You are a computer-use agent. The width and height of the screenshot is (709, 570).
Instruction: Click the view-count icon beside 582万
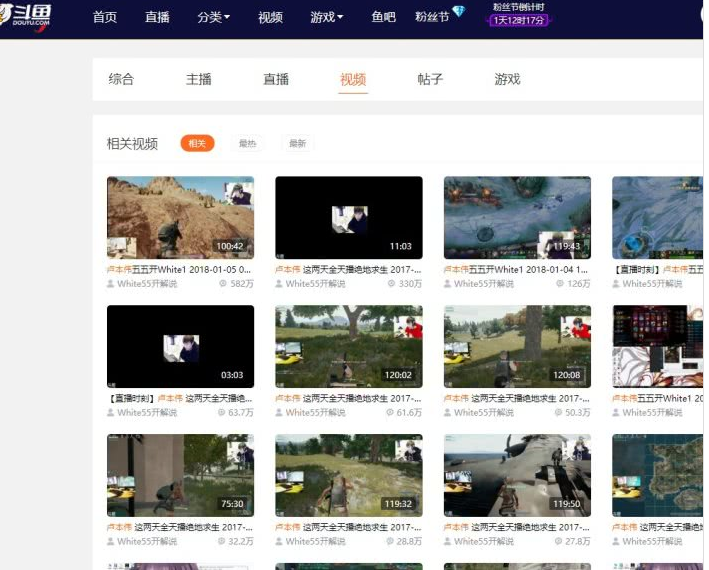(x=222, y=284)
